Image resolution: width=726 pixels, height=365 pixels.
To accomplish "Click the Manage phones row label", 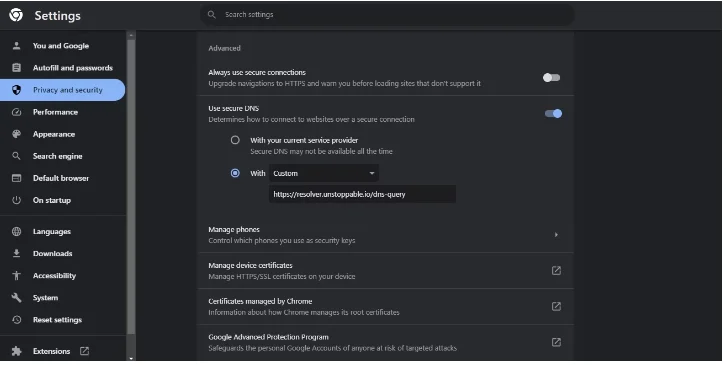I will coord(234,229).
